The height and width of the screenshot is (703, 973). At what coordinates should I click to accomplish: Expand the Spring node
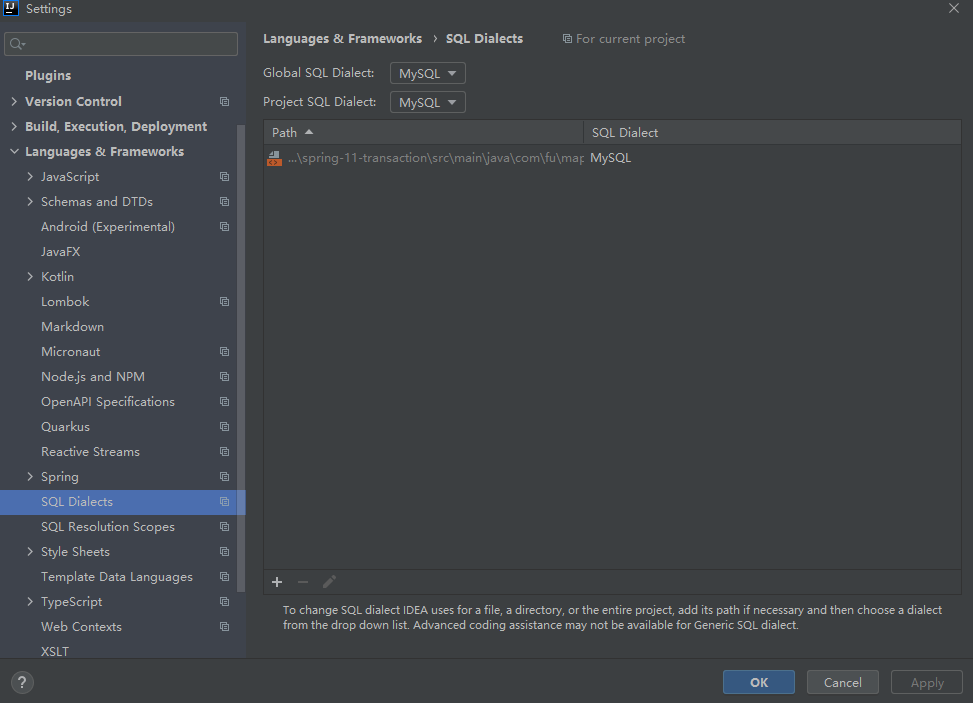coord(30,477)
